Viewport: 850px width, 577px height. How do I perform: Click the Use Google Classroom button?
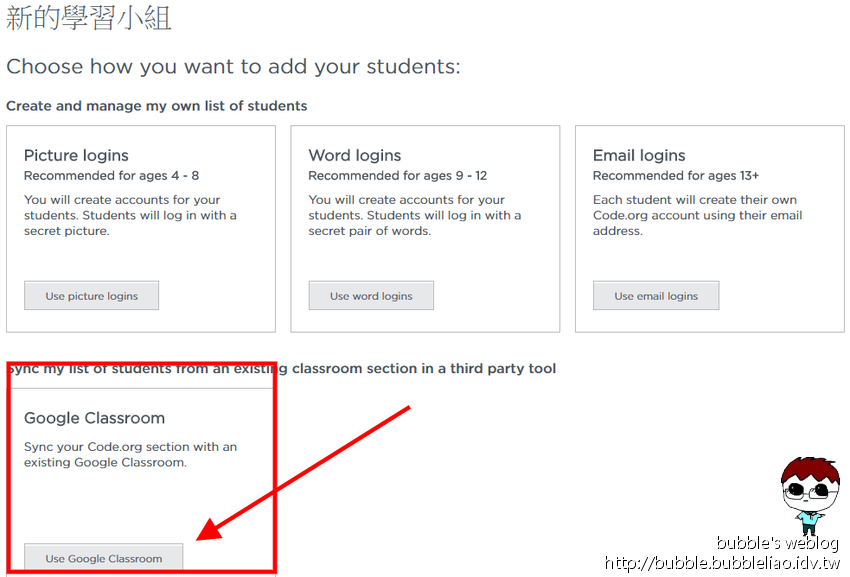104,557
